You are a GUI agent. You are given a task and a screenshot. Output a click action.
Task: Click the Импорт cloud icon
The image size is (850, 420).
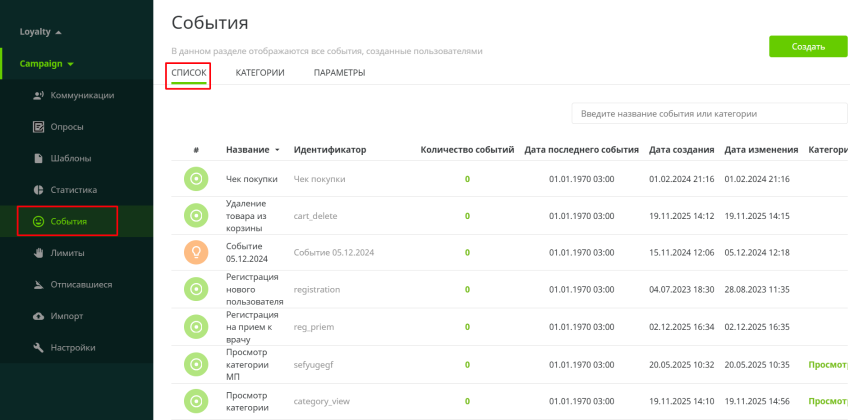point(39,316)
